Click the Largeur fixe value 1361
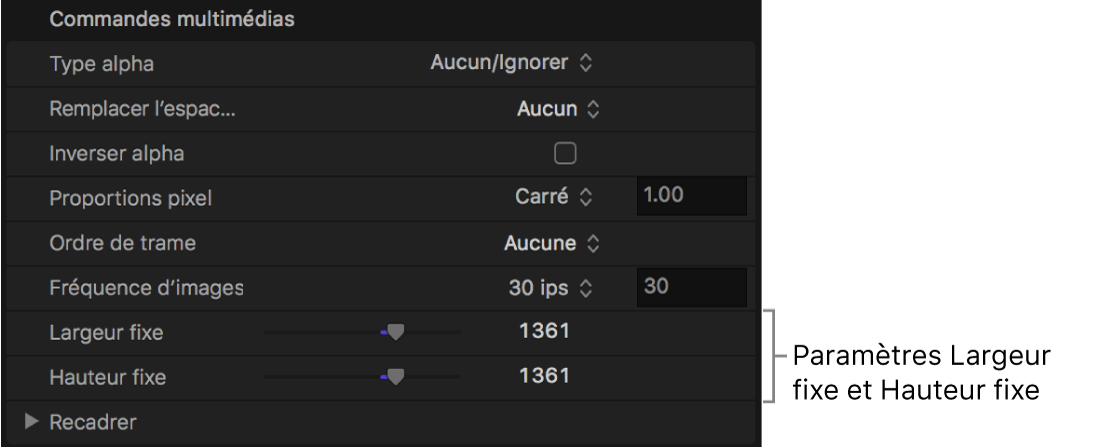This screenshot has height=447, width=1112. (545, 332)
